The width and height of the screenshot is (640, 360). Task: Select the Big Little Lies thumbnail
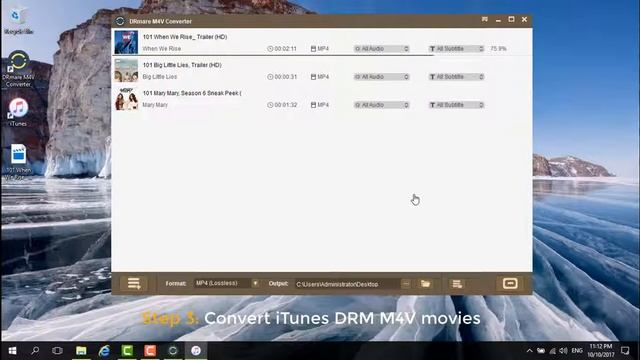point(126,70)
